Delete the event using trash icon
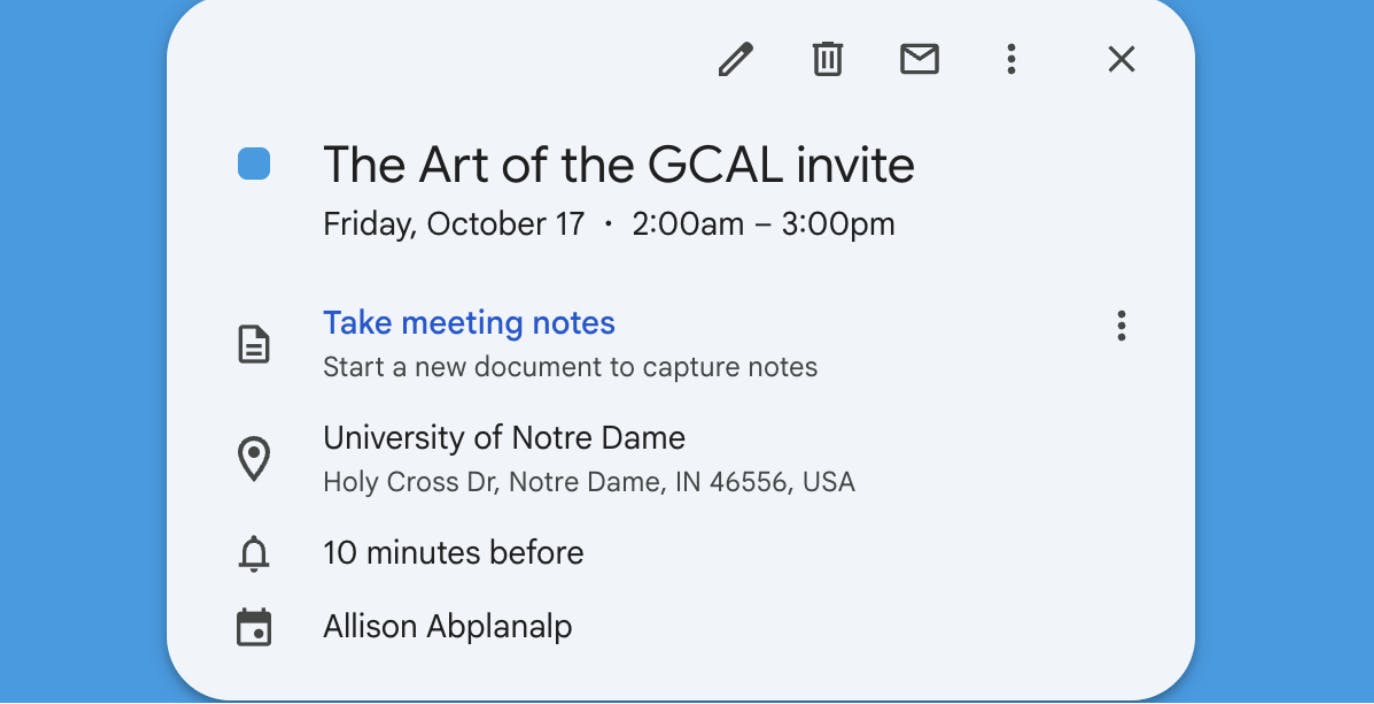The width and height of the screenshot is (1374, 704). click(827, 60)
